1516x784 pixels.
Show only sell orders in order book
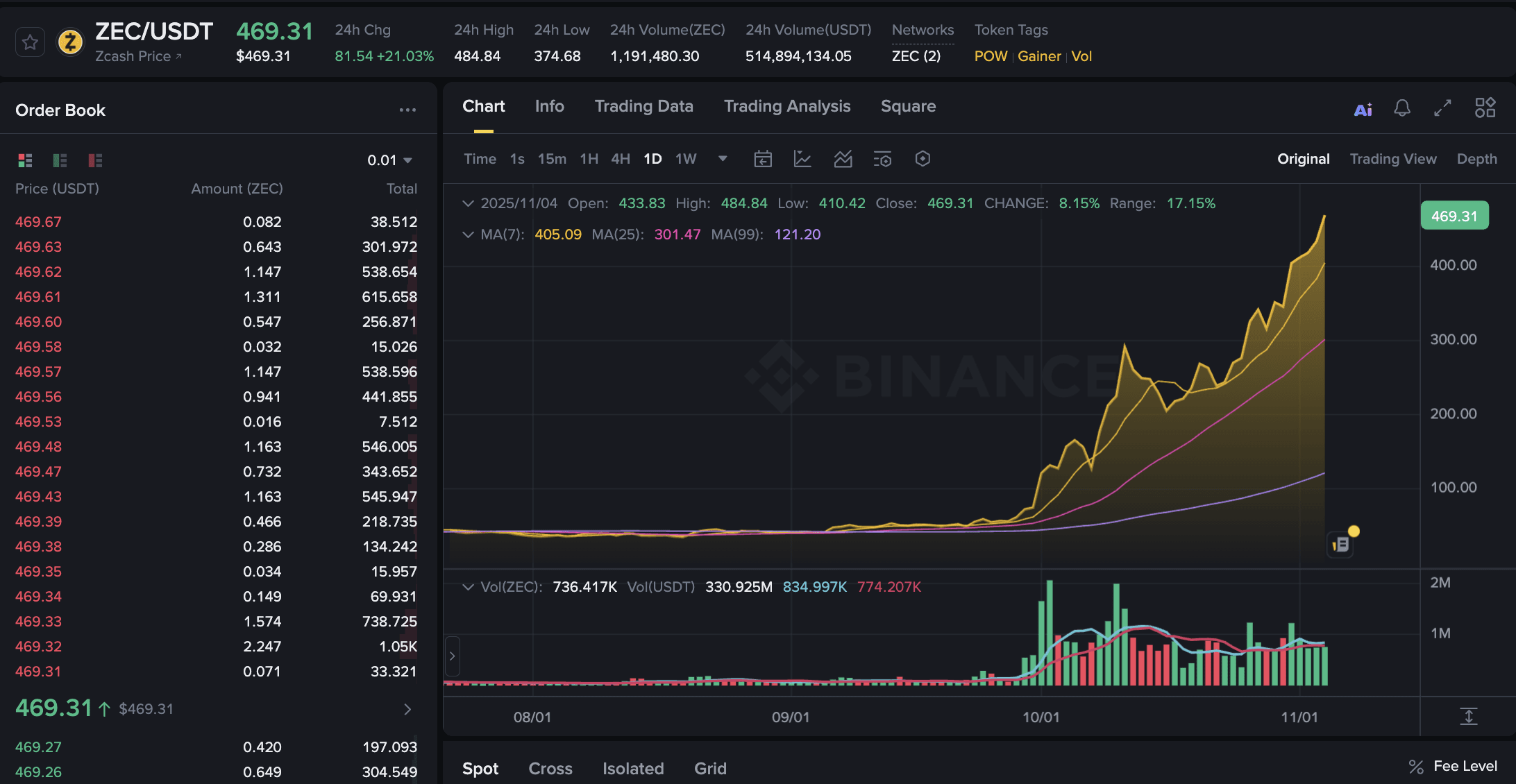pos(95,160)
